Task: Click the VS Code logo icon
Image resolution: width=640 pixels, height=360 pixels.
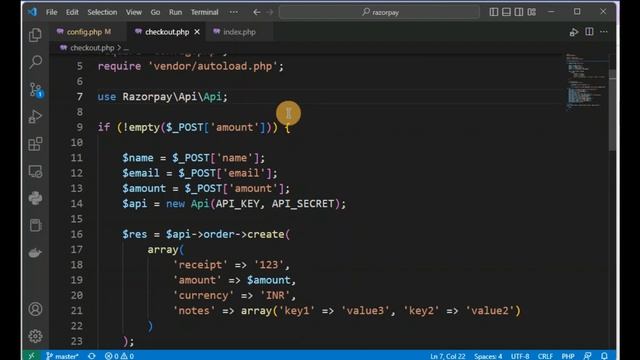Action: tap(32, 12)
